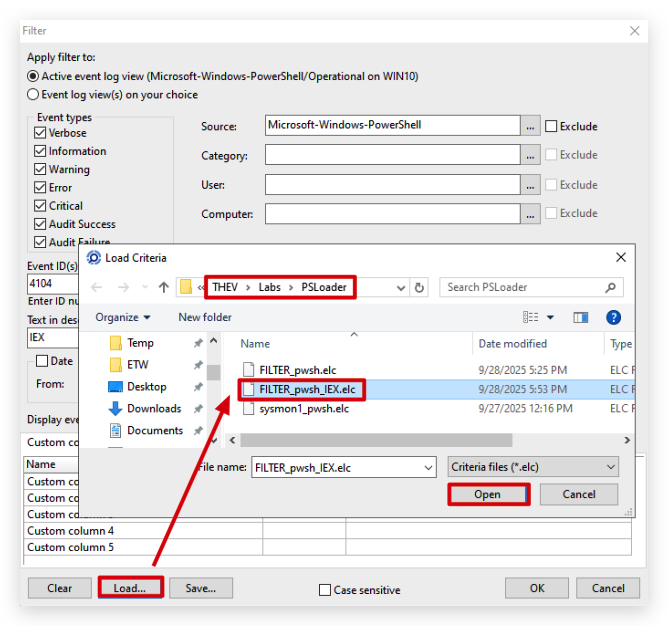Image resolution: width=668 pixels, height=626 pixels.
Task: Click the pin icon next to Temp
Action: click(198, 343)
